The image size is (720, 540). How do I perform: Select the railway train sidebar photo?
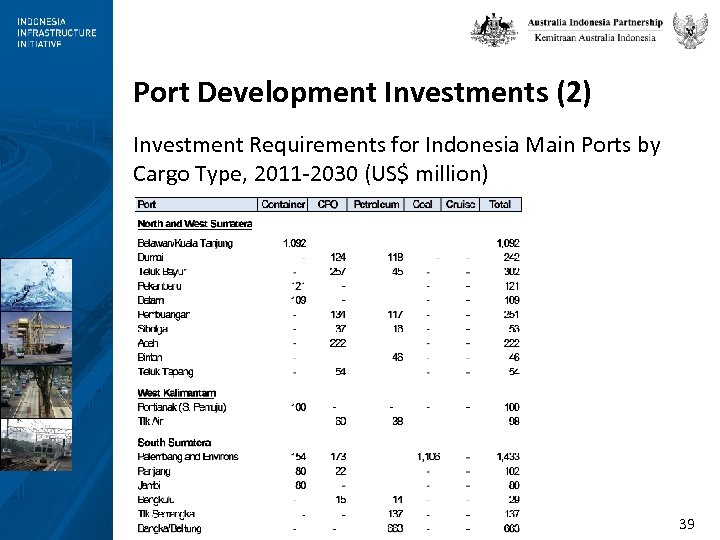[36, 445]
